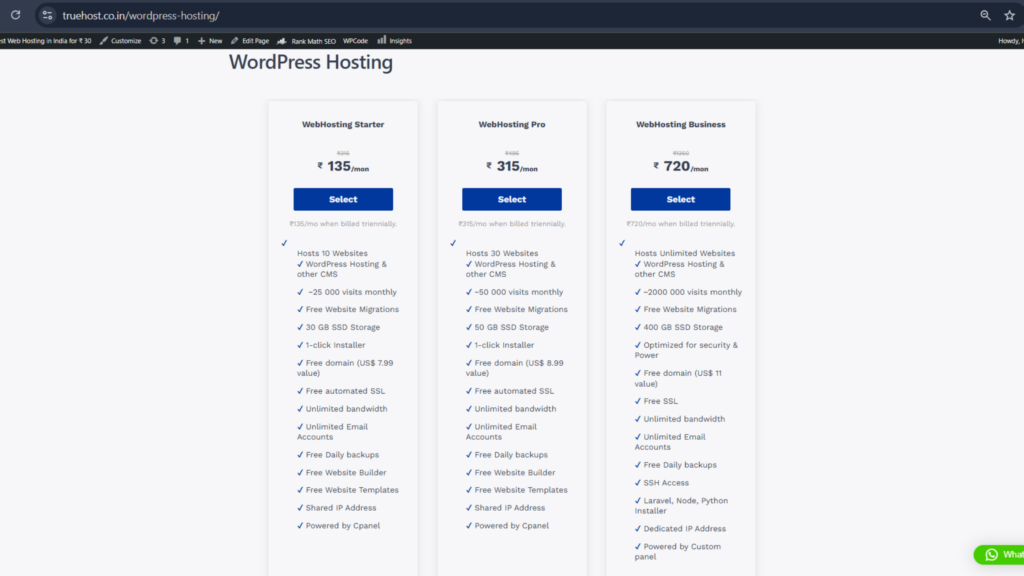
Task: Click 'Free domain (US$ 8.99 value)' feature
Action: point(515,368)
